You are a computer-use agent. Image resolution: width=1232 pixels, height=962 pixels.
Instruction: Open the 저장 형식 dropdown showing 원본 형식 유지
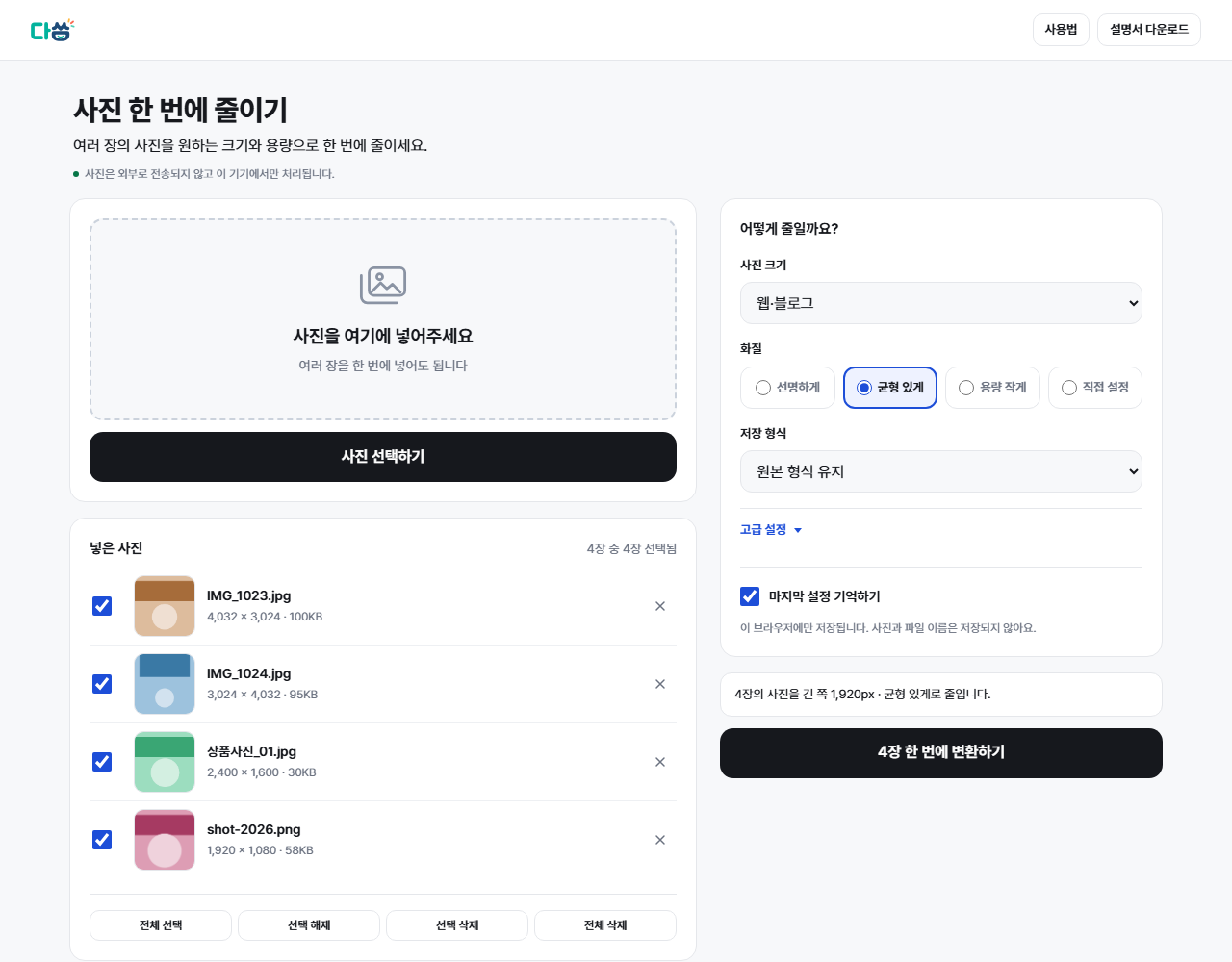point(941,471)
